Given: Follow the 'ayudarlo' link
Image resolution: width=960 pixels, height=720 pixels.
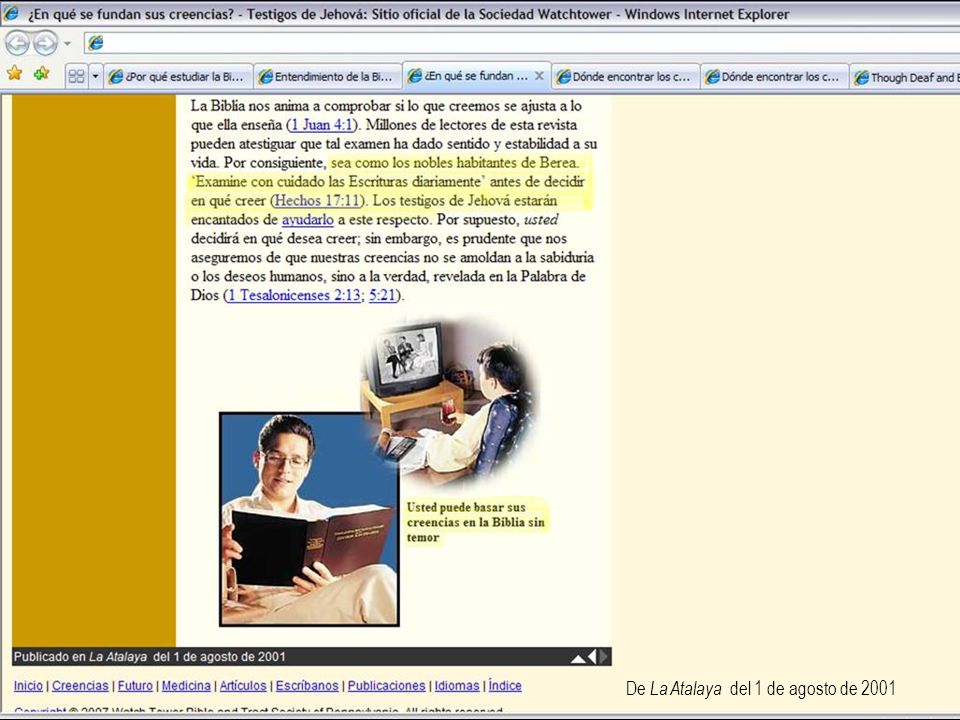Looking at the screenshot, I should tap(307, 219).
